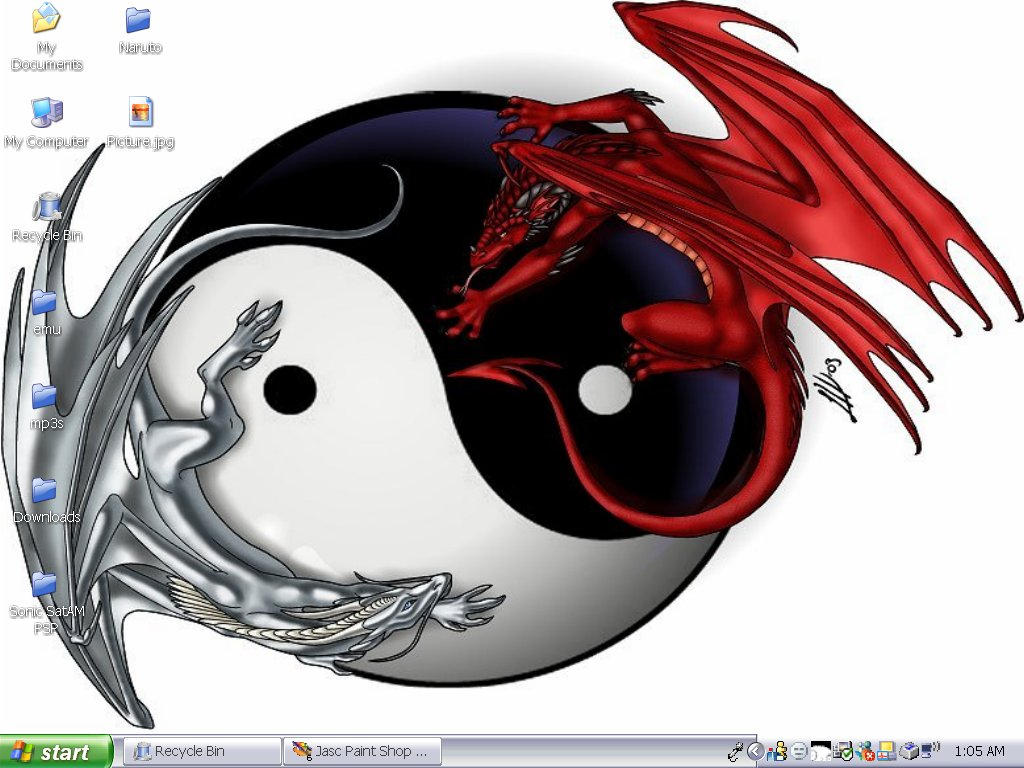Collapse the system tray notification icons
1024x768 pixels.
point(756,751)
